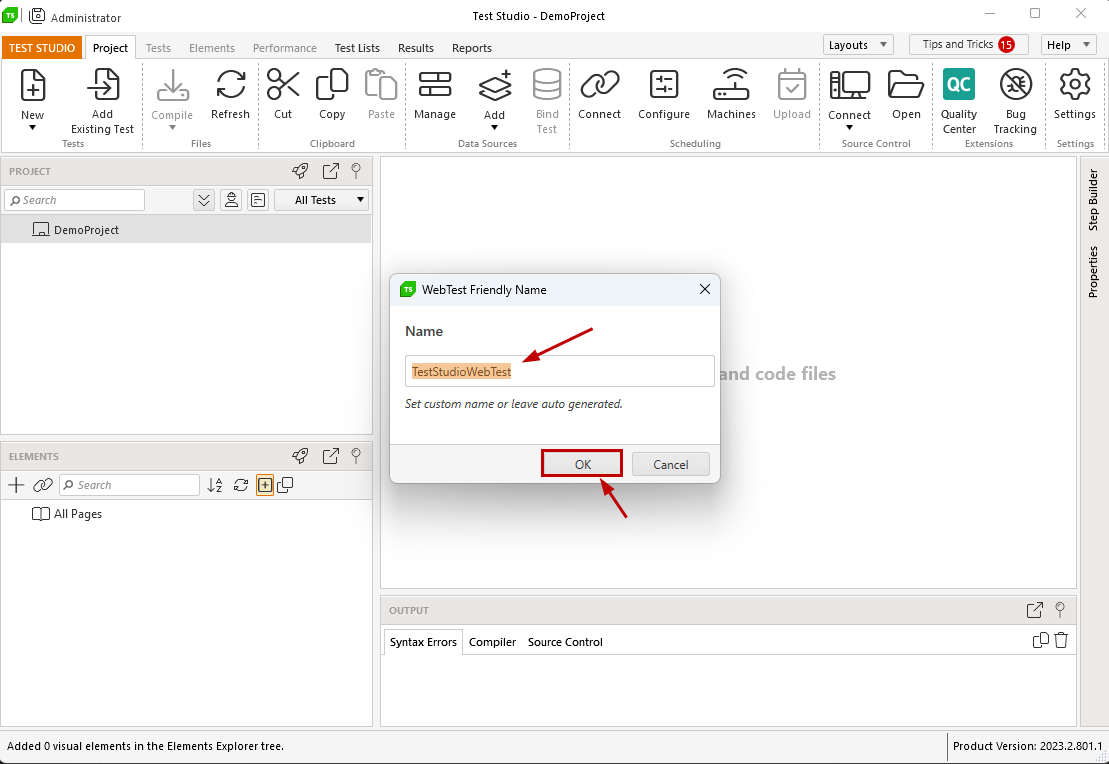
Task: Click the Name field with TestStudioWebTest
Action: pyautogui.click(x=559, y=371)
